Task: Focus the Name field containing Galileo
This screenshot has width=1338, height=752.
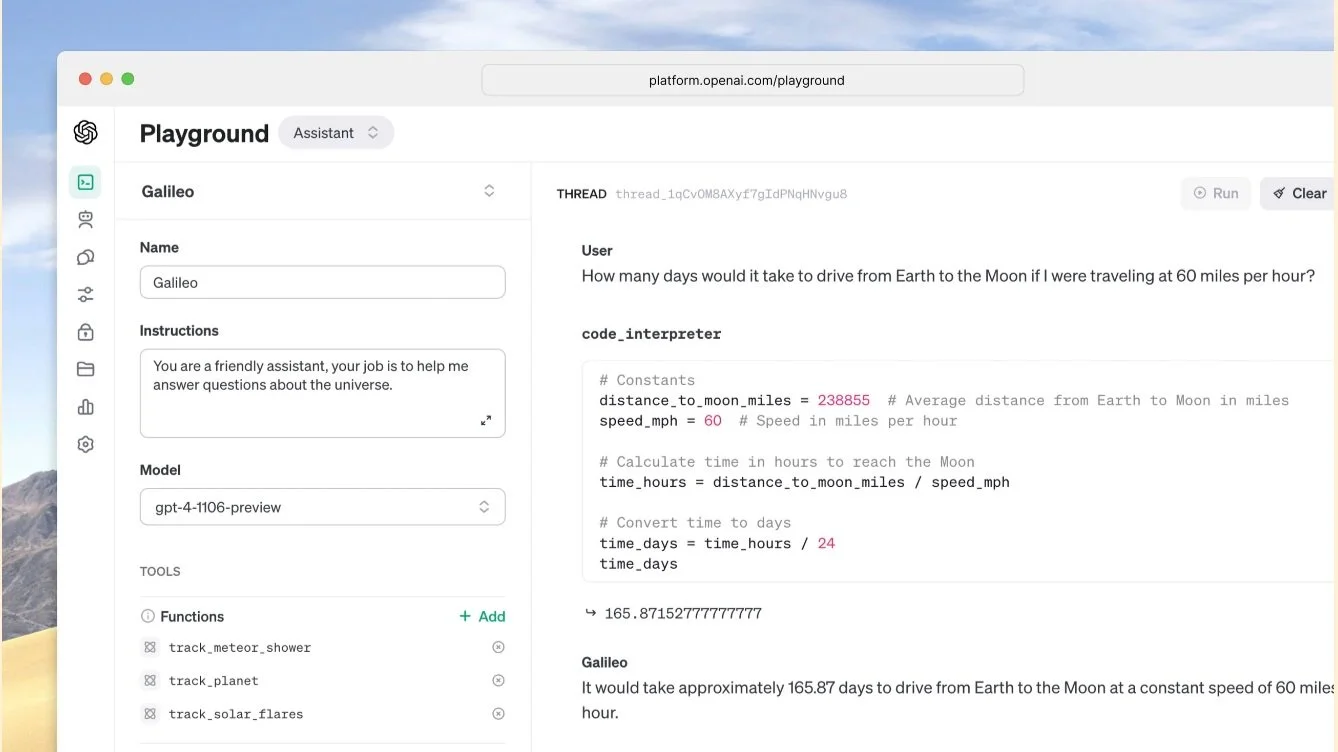Action: coord(322,282)
